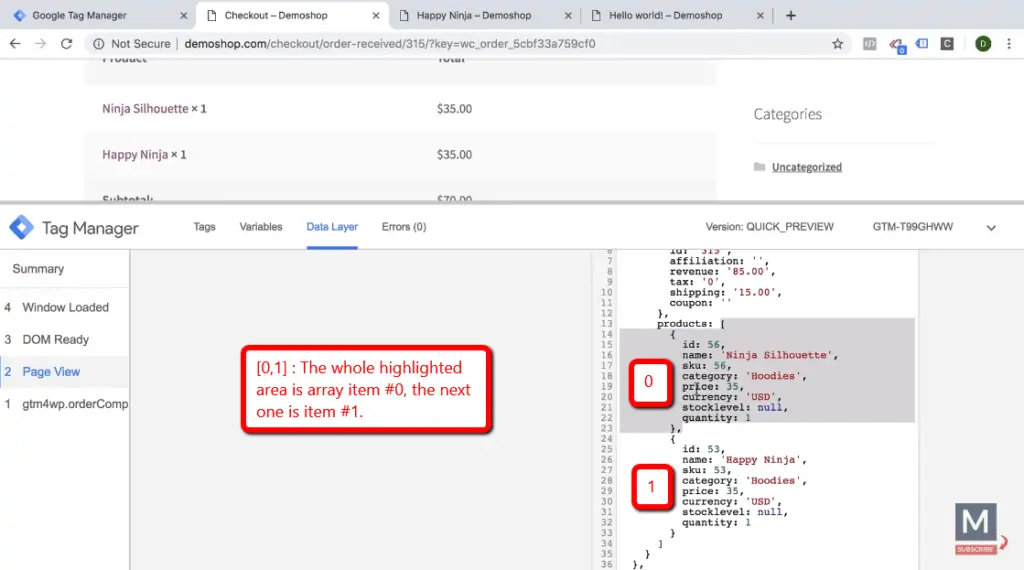Click the browser address bar URL
The image size is (1024, 570).
[390, 44]
